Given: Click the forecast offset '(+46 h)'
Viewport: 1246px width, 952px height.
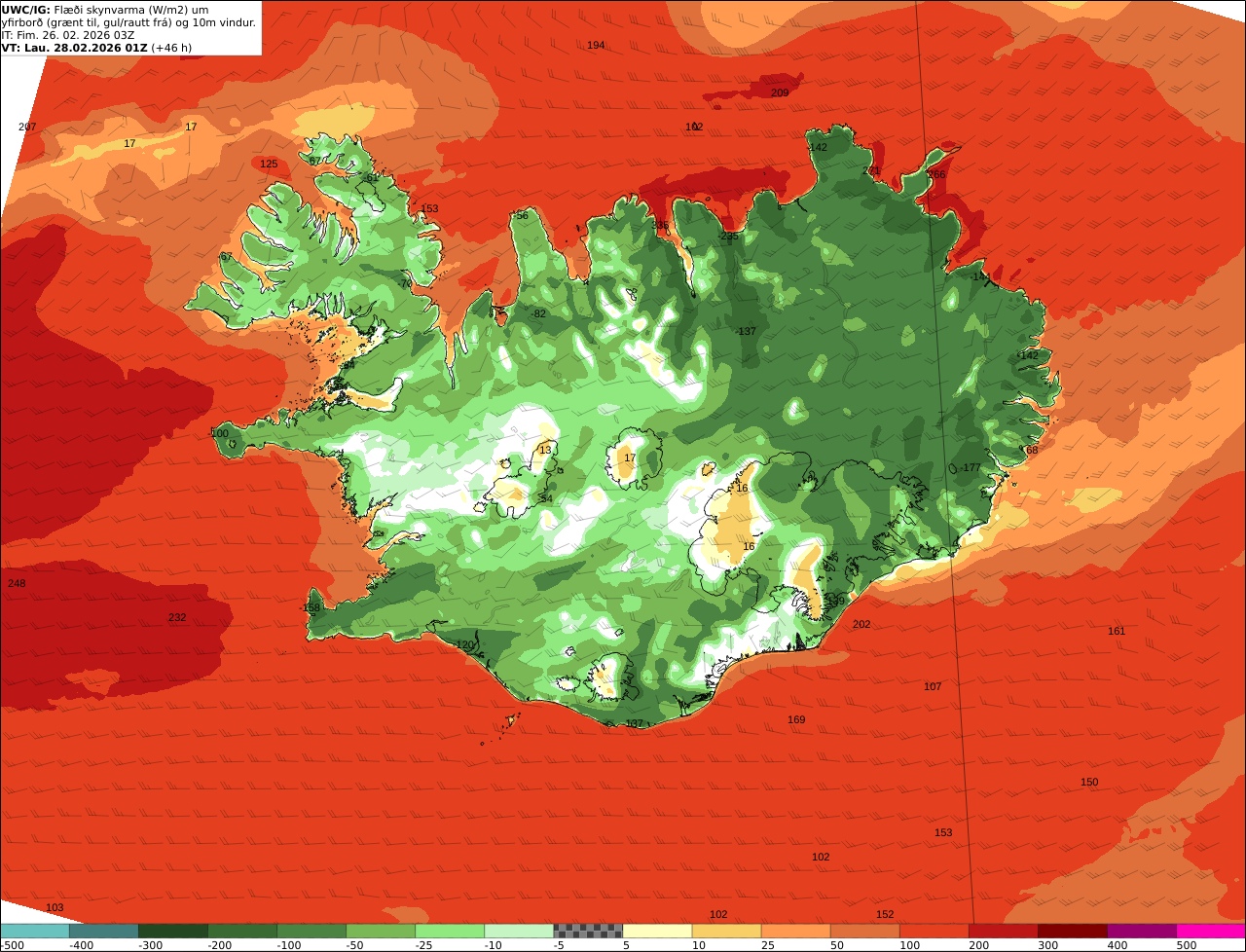Looking at the screenshot, I should [x=171, y=47].
